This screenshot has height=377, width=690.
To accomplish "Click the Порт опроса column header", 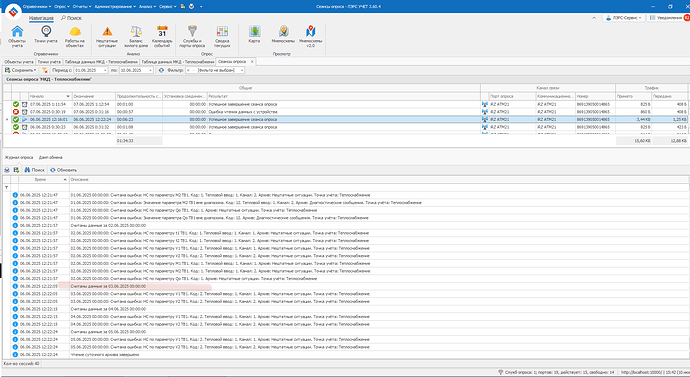I will [512, 96].
